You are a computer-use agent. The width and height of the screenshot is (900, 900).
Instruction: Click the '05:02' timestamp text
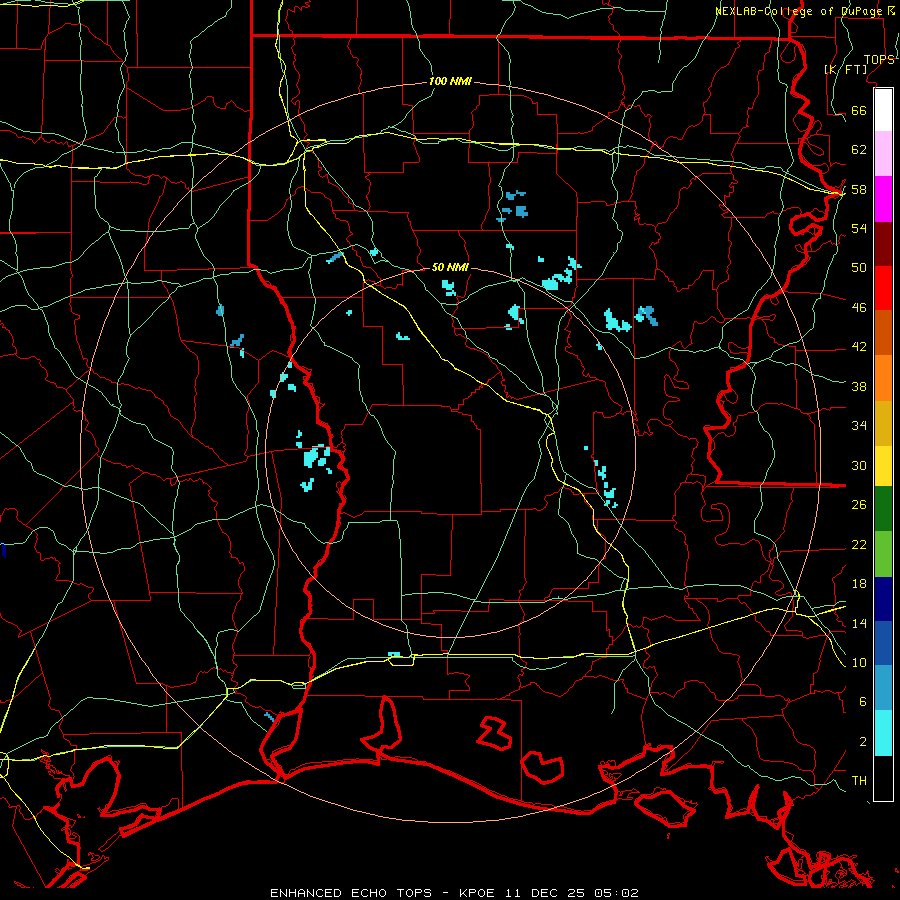coord(617,893)
